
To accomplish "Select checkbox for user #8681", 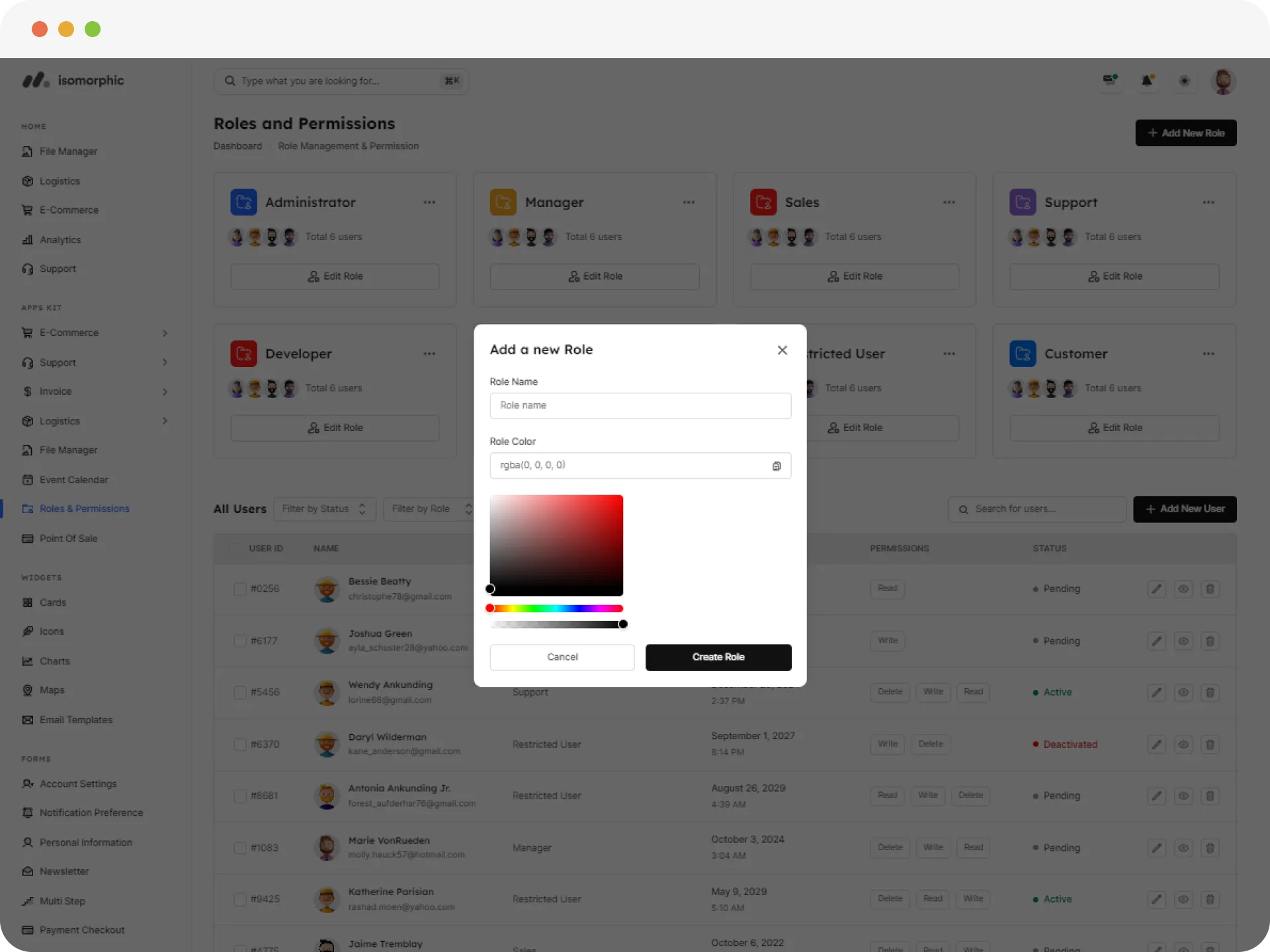I will tap(240, 796).
